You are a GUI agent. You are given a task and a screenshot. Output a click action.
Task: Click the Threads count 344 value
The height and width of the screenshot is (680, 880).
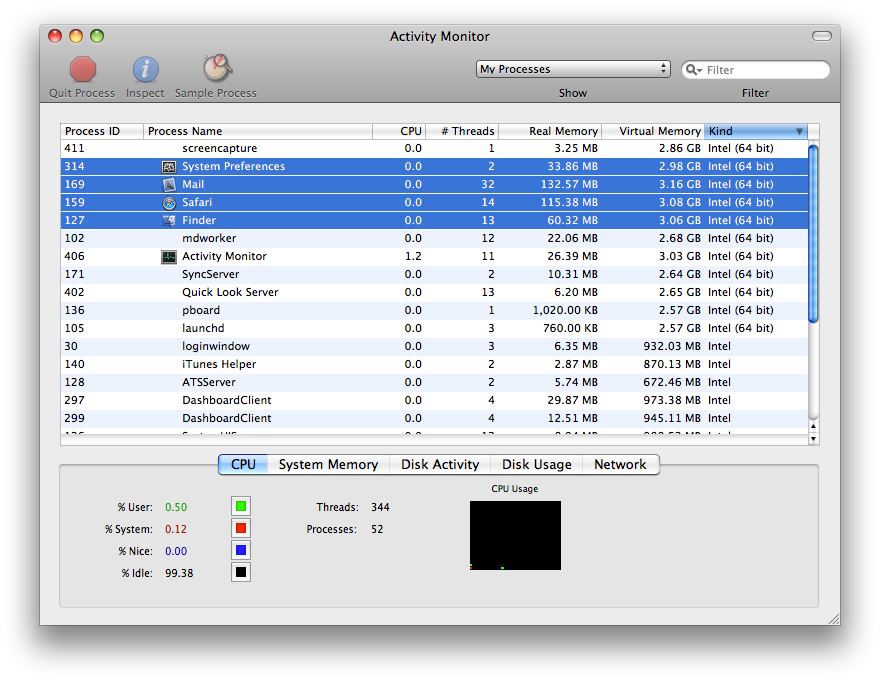(380, 507)
